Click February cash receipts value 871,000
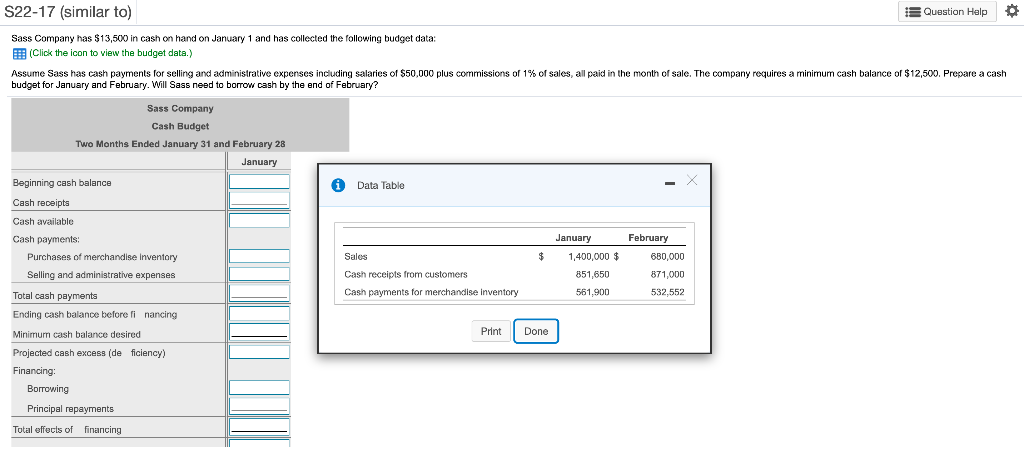Viewport: 1024px width, 457px height. [x=667, y=274]
